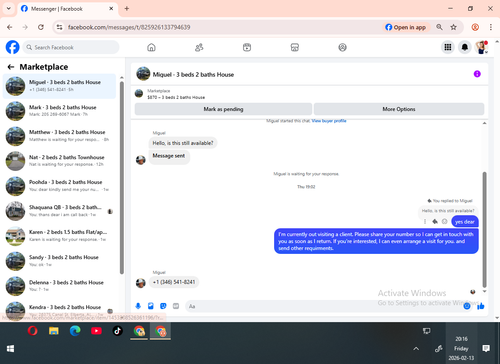Click Mark as pending button
500x364 pixels.
click(223, 109)
